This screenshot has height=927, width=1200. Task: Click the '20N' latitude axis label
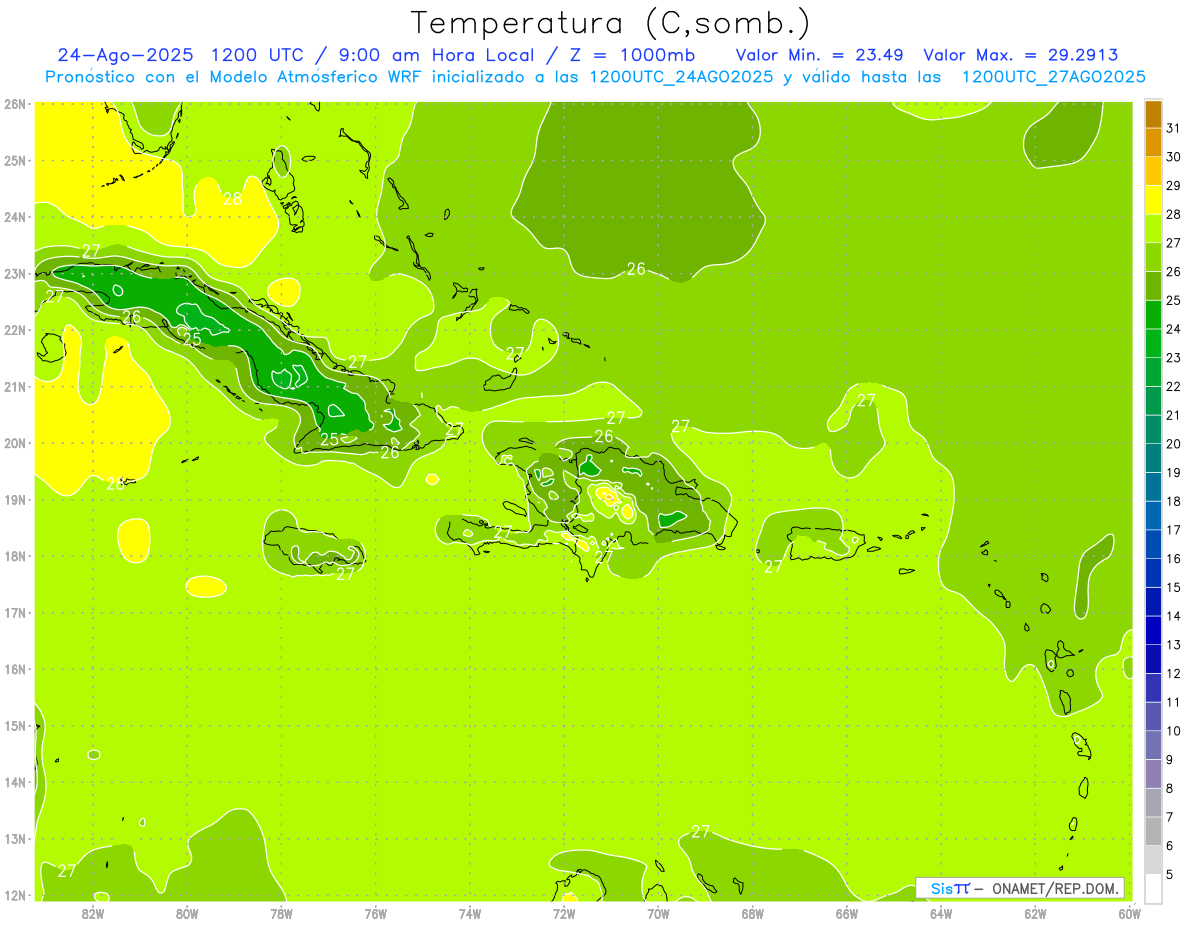point(15,443)
